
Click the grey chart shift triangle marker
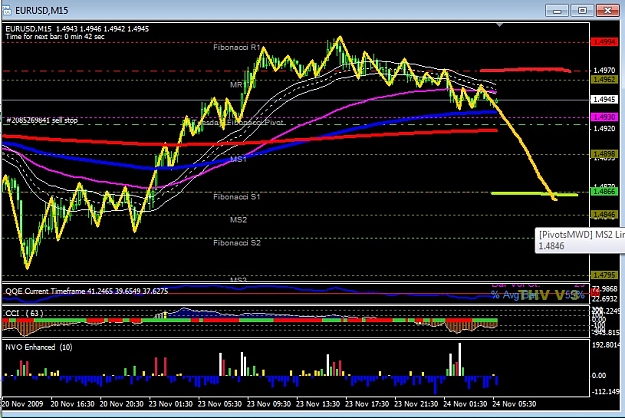coord(499,25)
